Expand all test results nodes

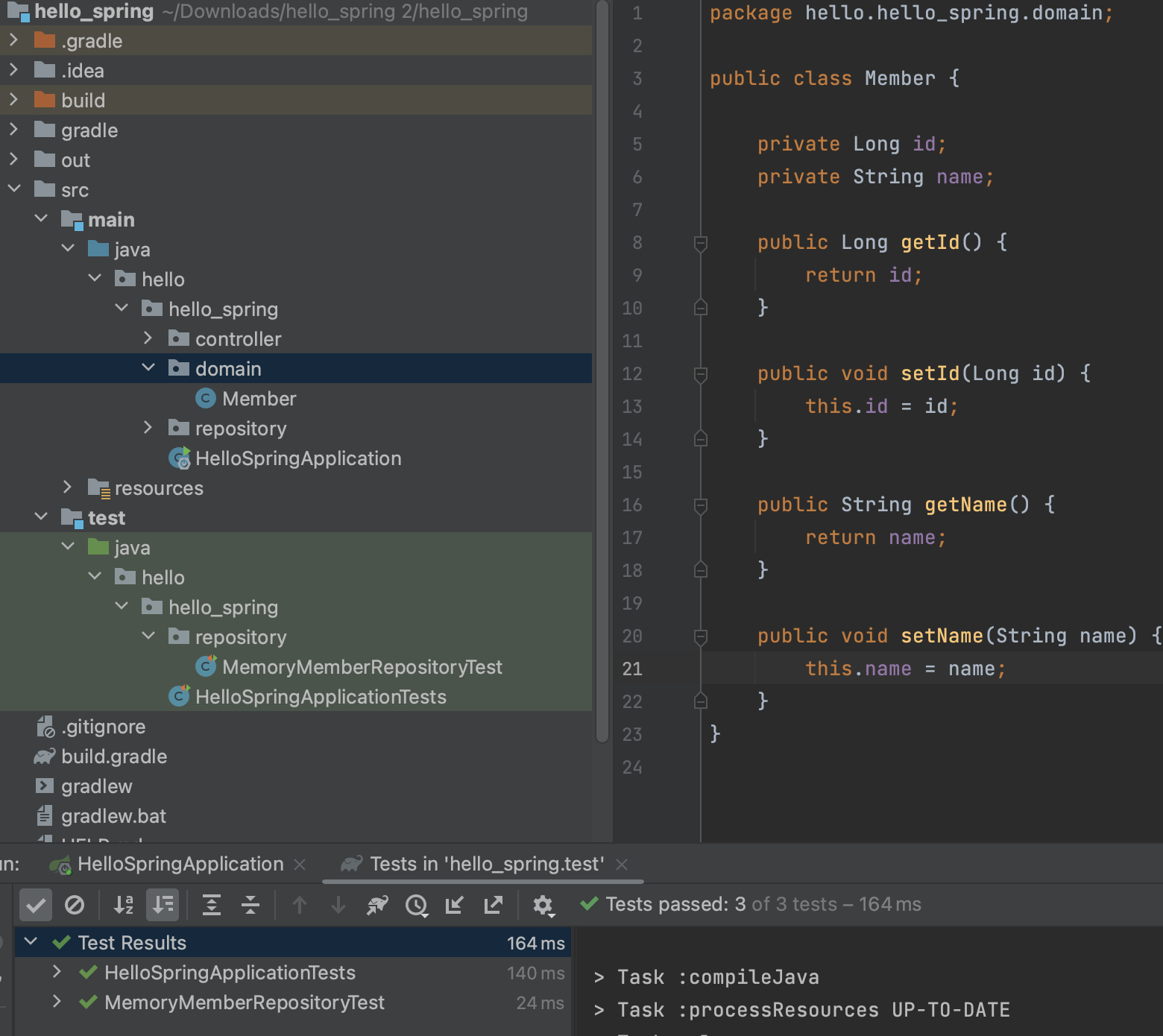212,905
